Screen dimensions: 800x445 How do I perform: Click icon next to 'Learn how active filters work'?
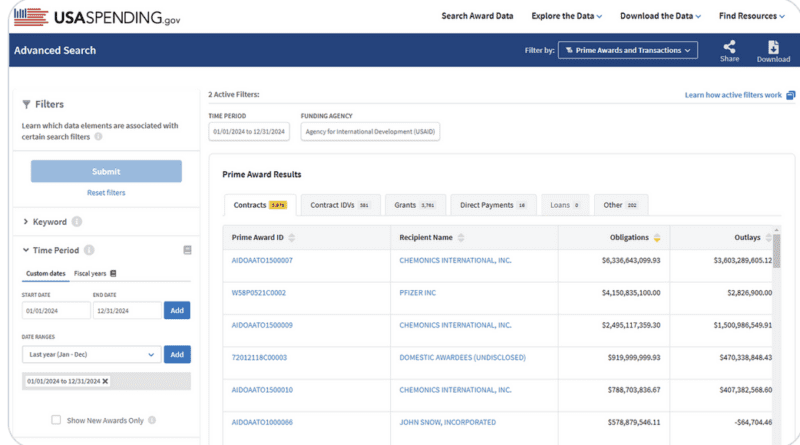790,95
